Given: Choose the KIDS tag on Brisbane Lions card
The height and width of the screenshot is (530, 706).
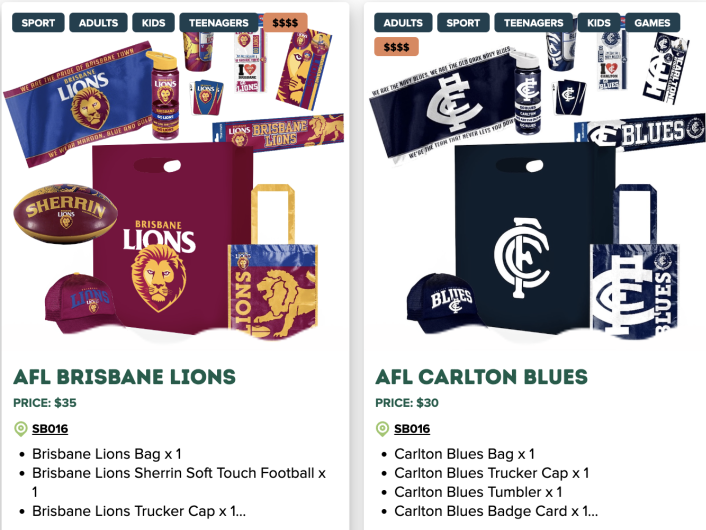Looking at the screenshot, I should coord(154,23).
